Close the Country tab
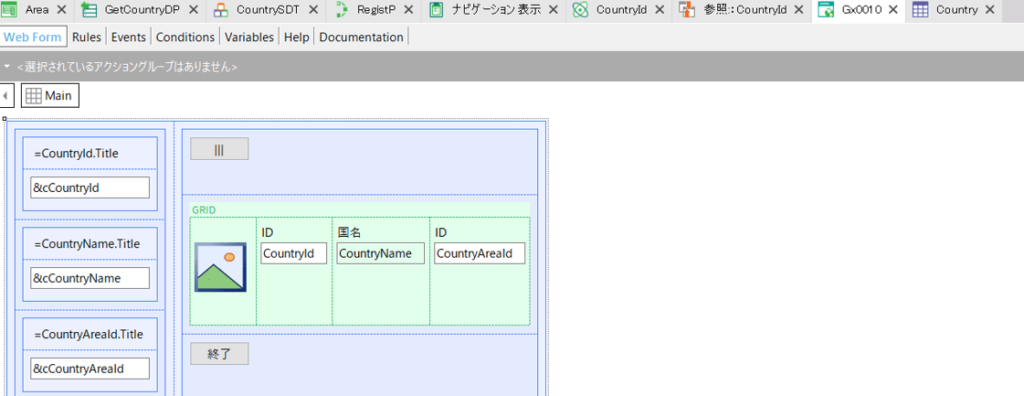Viewport: 1024px width, 396px height. coord(990,10)
